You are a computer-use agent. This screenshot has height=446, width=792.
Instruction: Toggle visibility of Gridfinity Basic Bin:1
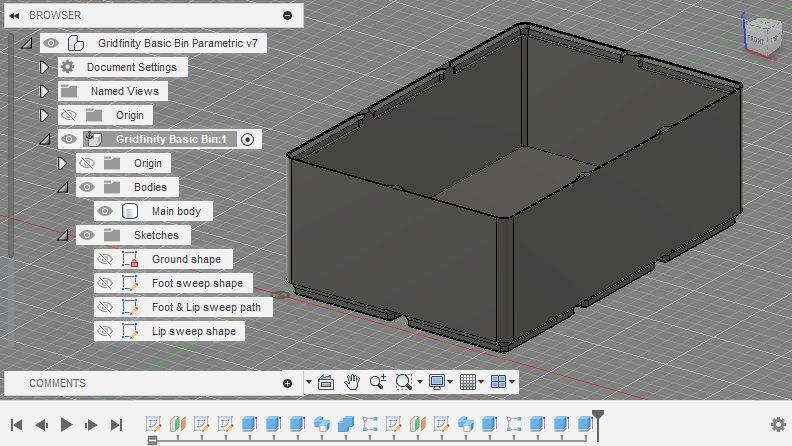pyautogui.click(x=69, y=139)
